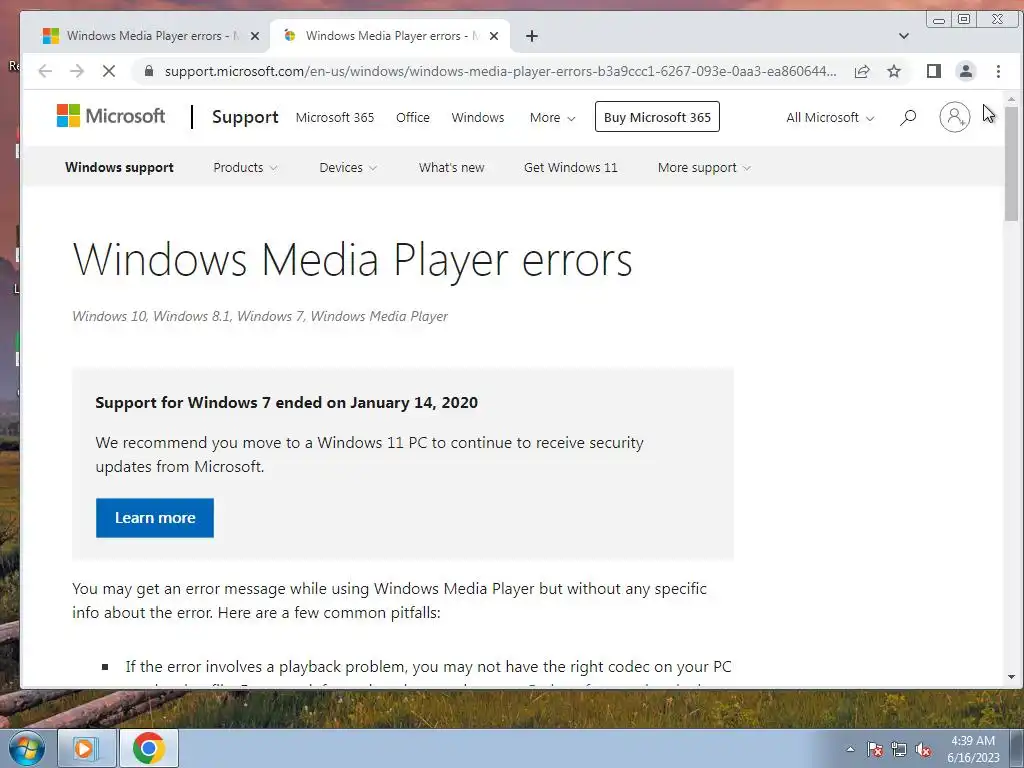Screen dimensions: 1024x768
Task: Open the network tray icon
Action: (x=899, y=750)
